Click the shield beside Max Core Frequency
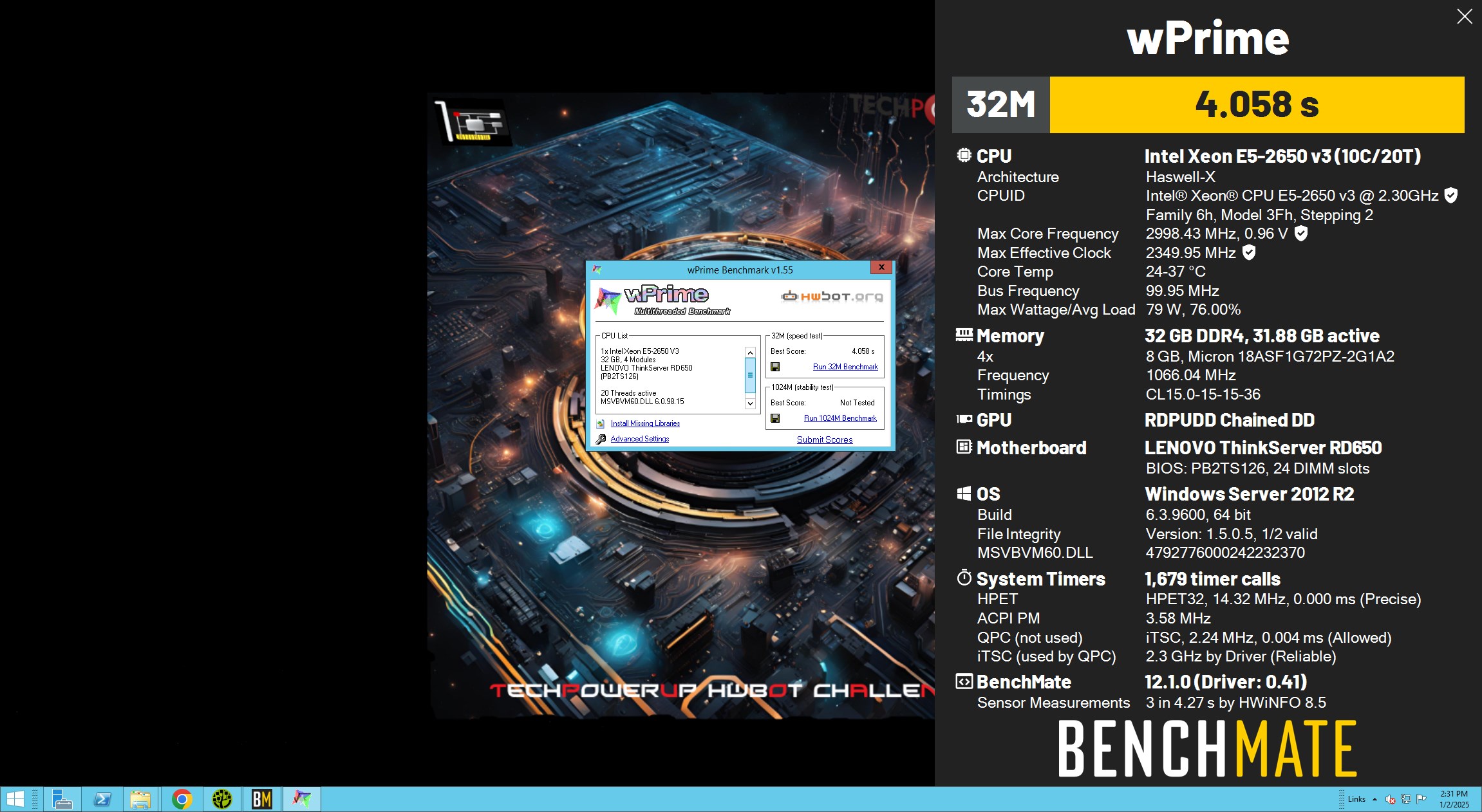The width and height of the screenshot is (1482, 812). pos(1300,234)
